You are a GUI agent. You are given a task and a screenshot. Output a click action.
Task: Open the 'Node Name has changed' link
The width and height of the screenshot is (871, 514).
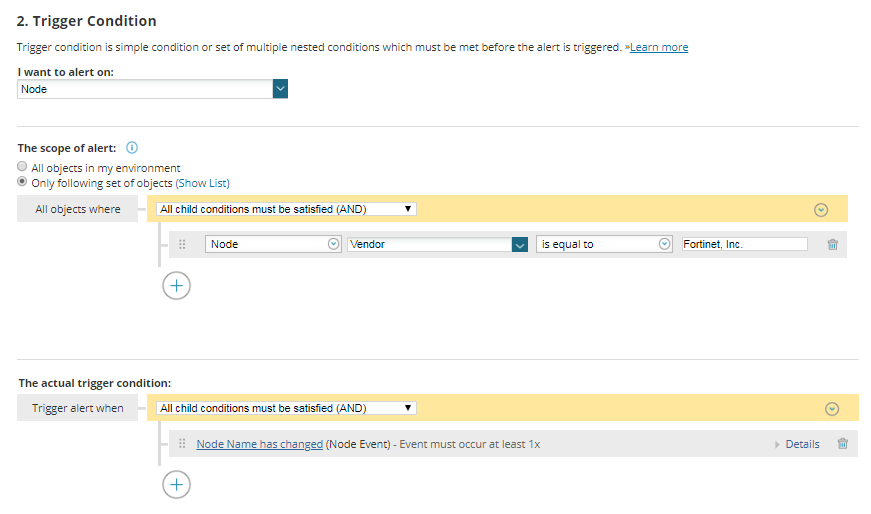click(259, 444)
